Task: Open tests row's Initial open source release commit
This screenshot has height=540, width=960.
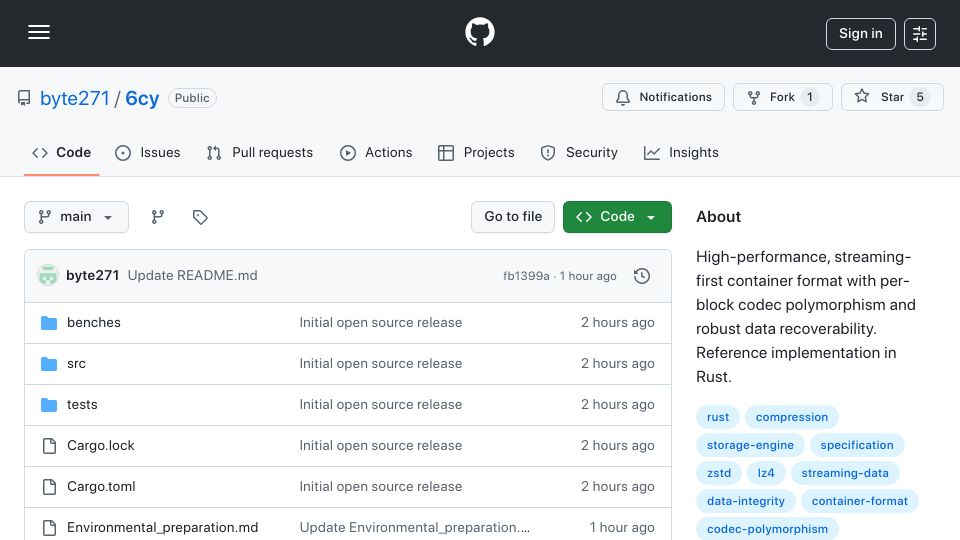Action: 381,405
